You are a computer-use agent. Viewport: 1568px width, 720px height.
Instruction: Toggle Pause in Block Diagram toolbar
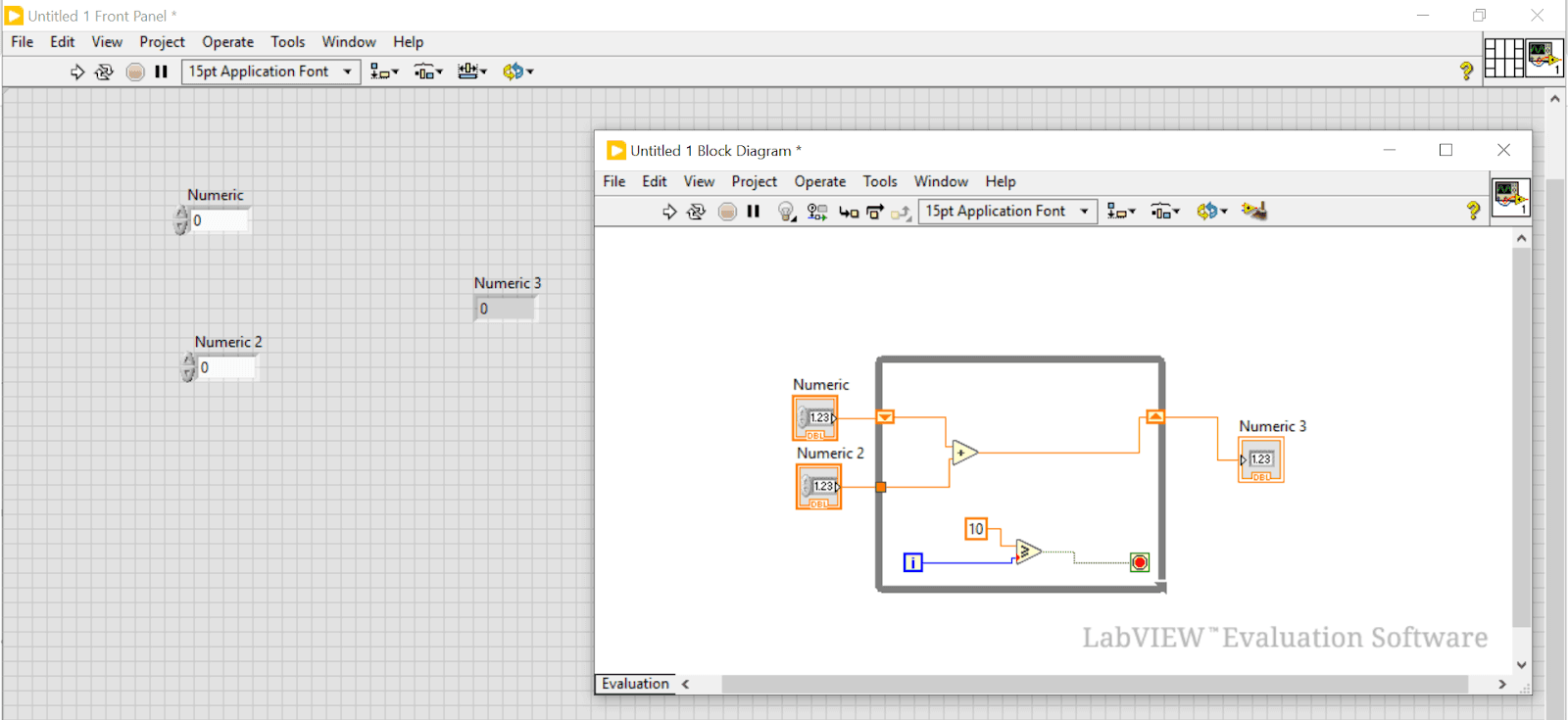(754, 212)
